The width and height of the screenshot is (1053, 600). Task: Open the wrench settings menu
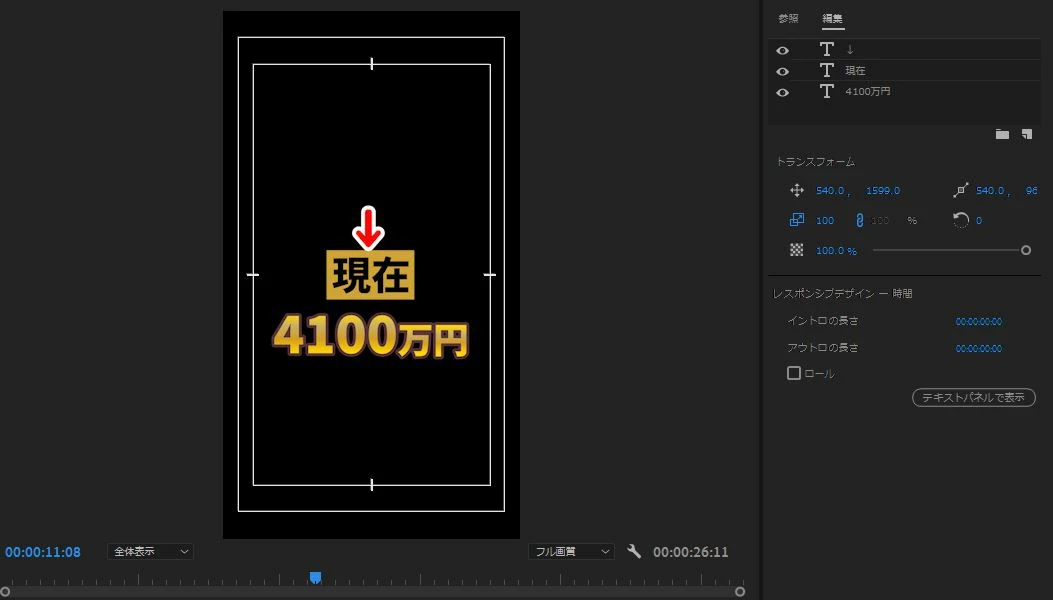(x=633, y=552)
